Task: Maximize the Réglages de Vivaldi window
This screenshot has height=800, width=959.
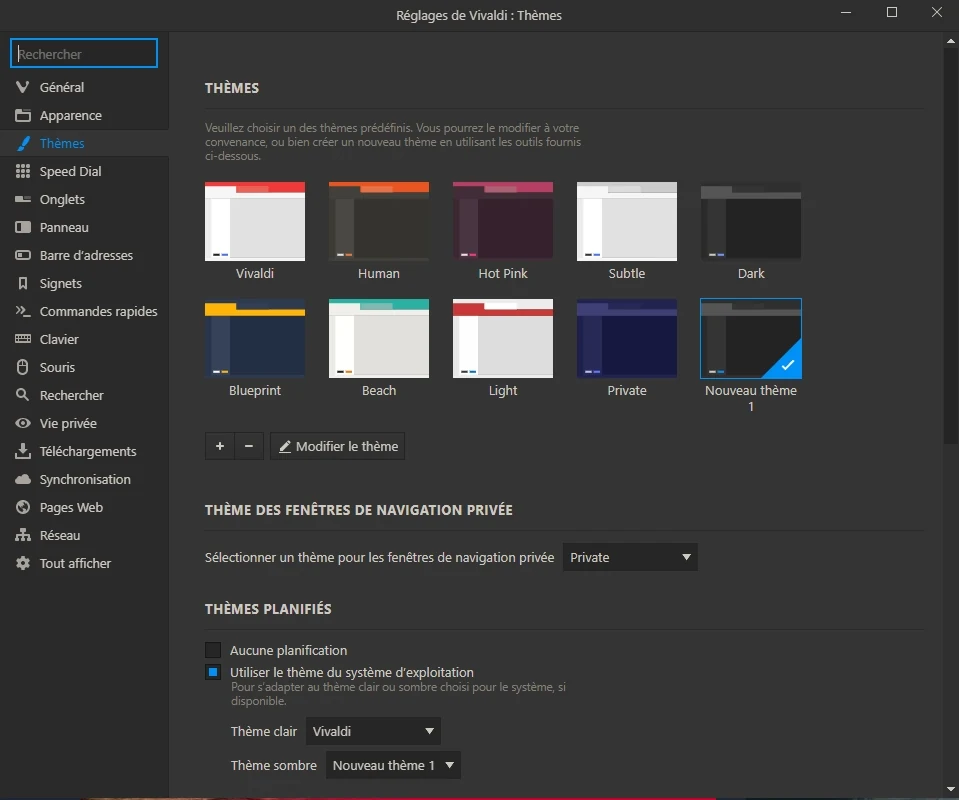Action: click(x=892, y=12)
